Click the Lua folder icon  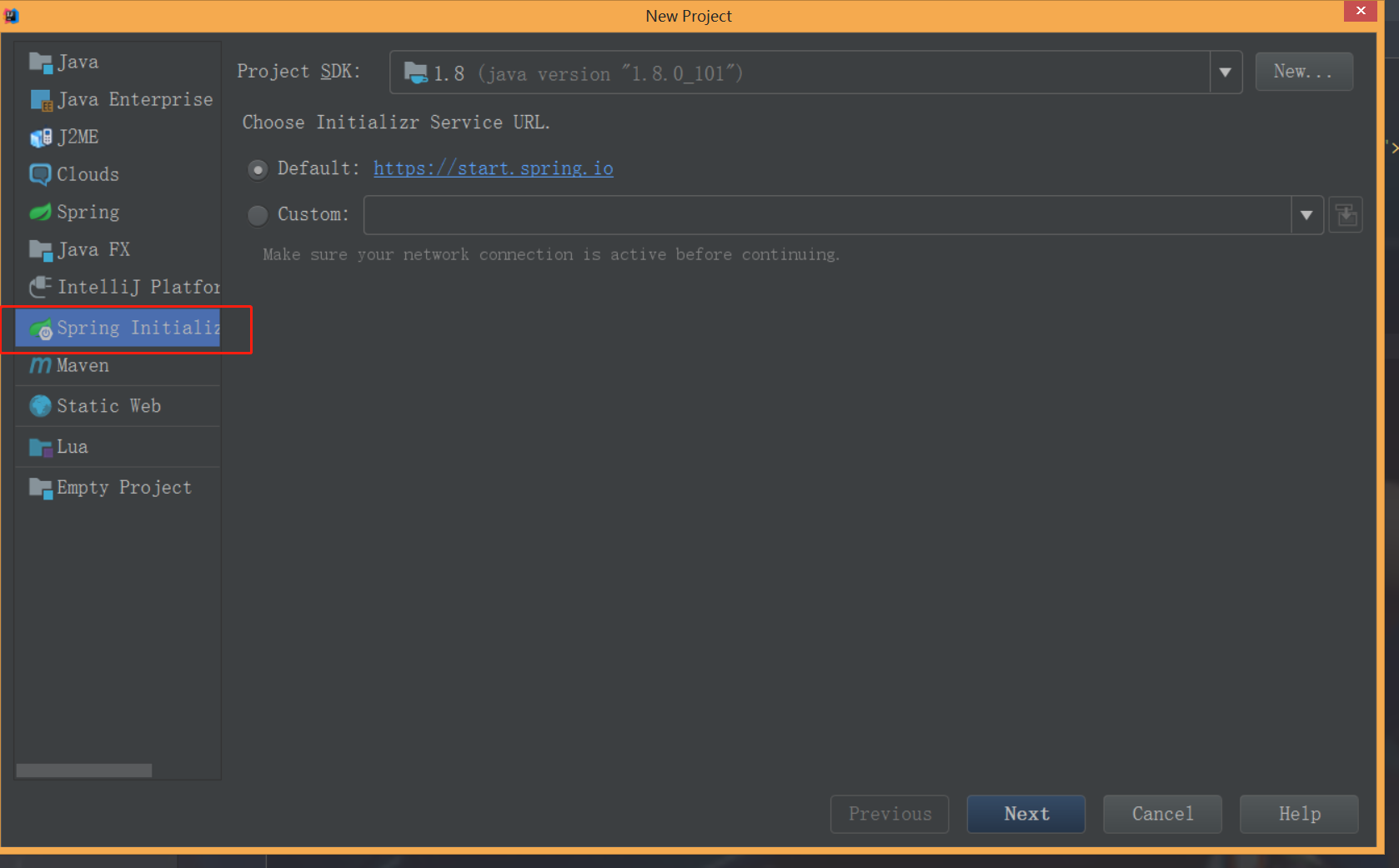point(40,448)
